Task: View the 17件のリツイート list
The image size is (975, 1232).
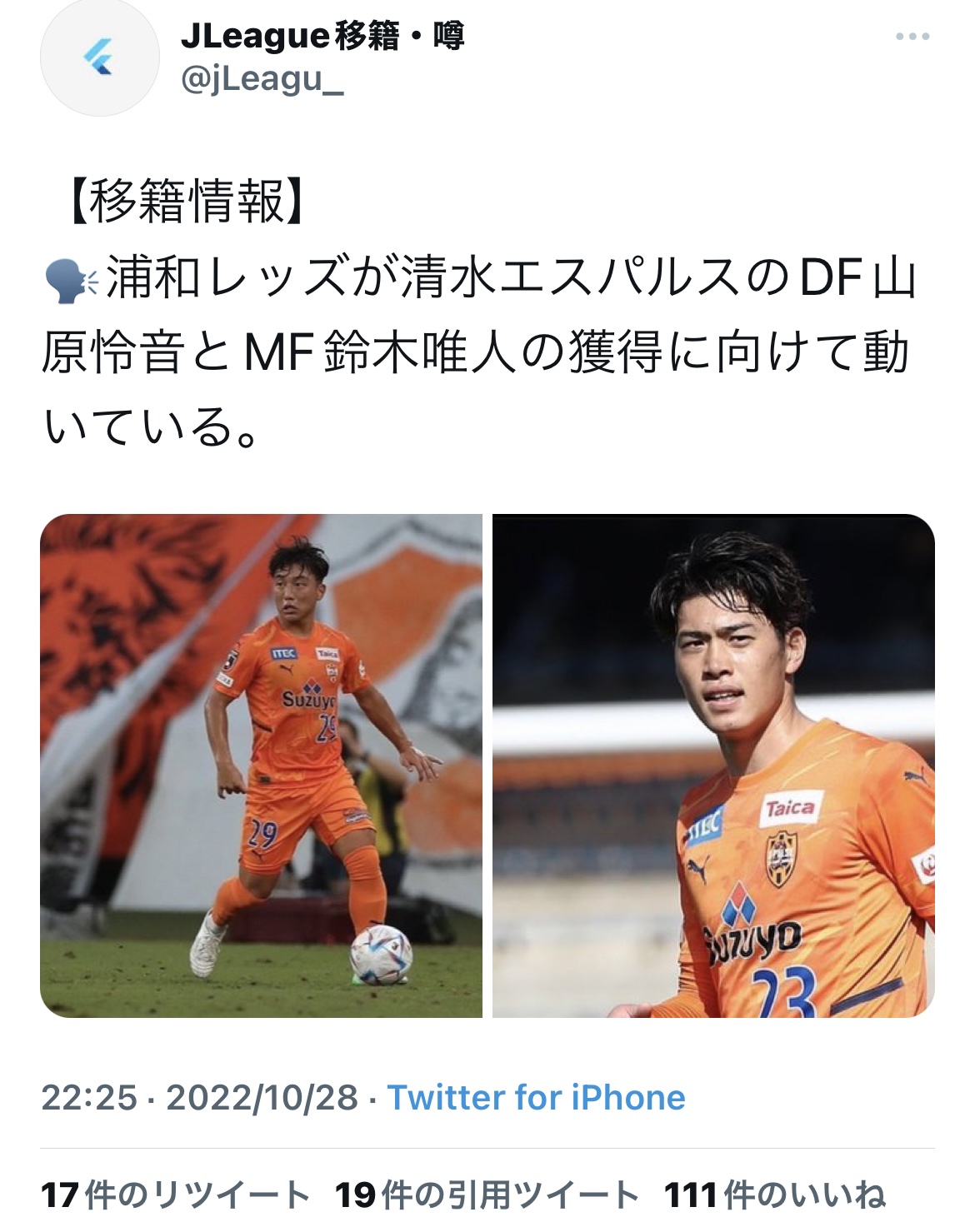Action: [x=176, y=1195]
